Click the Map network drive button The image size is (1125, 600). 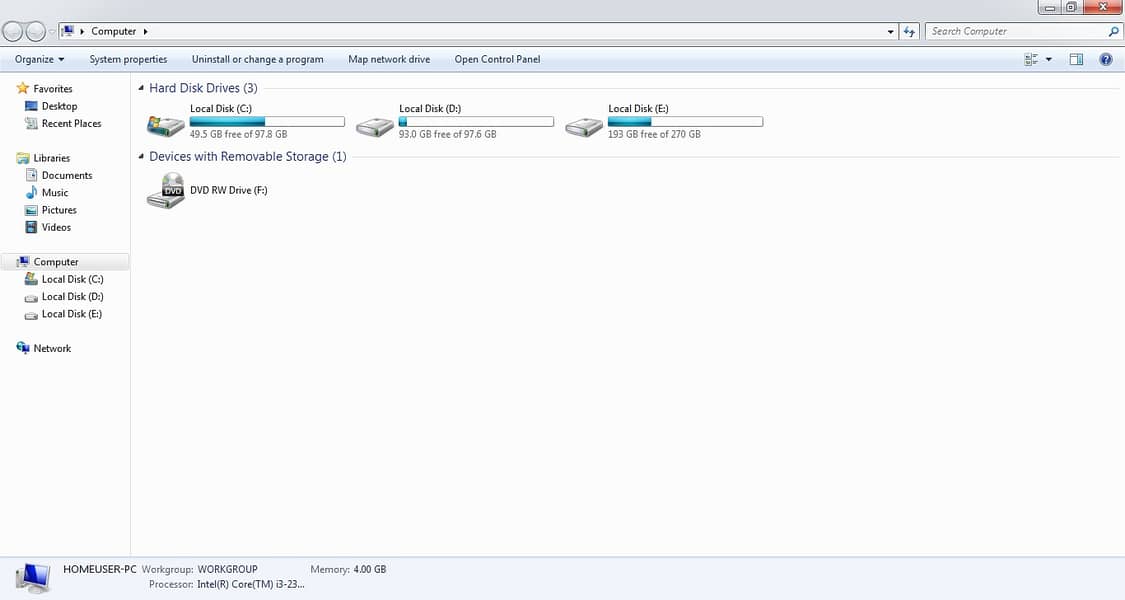tap(389, 60)
